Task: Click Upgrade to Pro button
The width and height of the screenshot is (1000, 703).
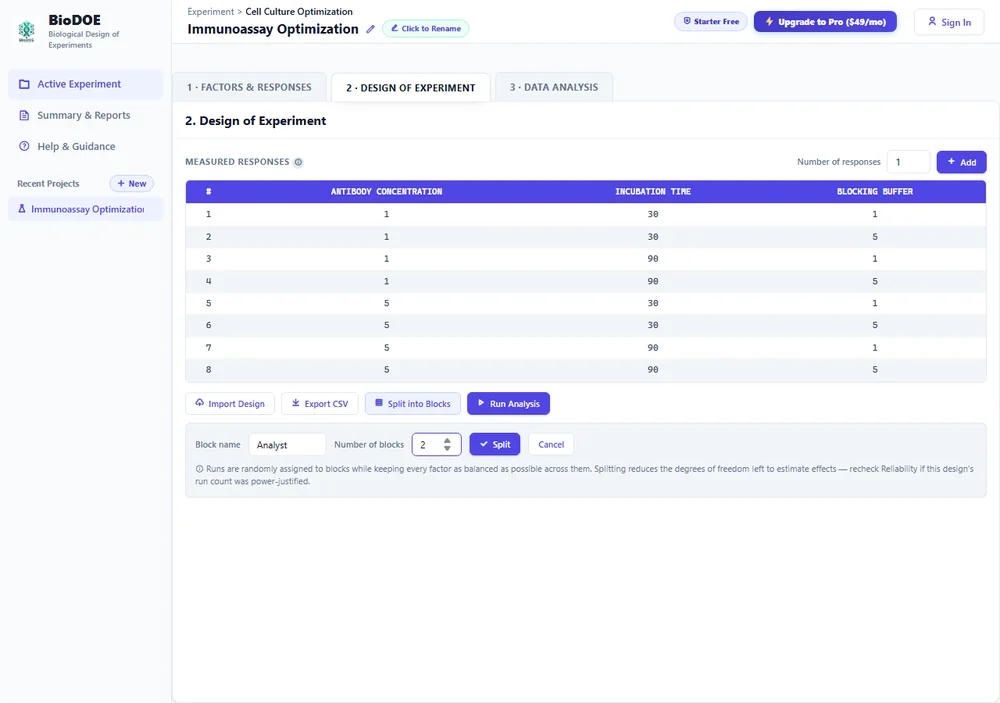Action: pos(825,22)
